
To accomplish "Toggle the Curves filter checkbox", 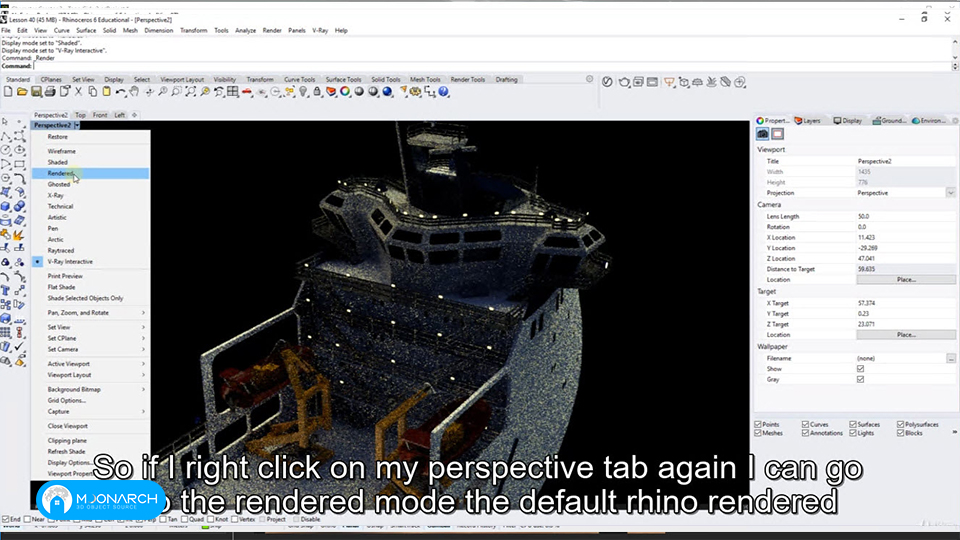I will pyautogui.click(x=805, y=424).
